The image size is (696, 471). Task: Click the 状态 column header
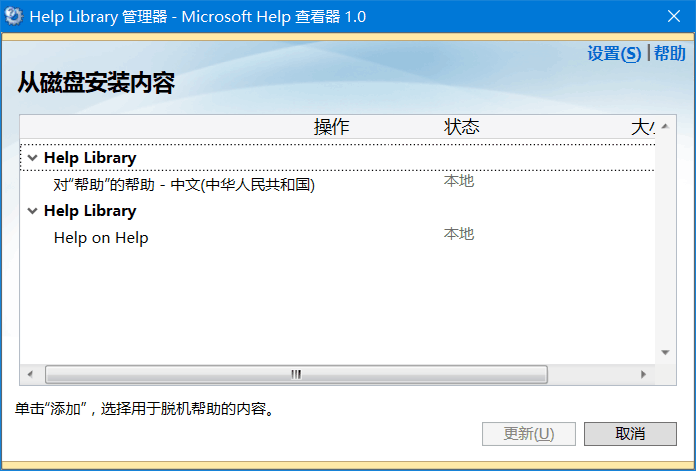pos(462,127)
